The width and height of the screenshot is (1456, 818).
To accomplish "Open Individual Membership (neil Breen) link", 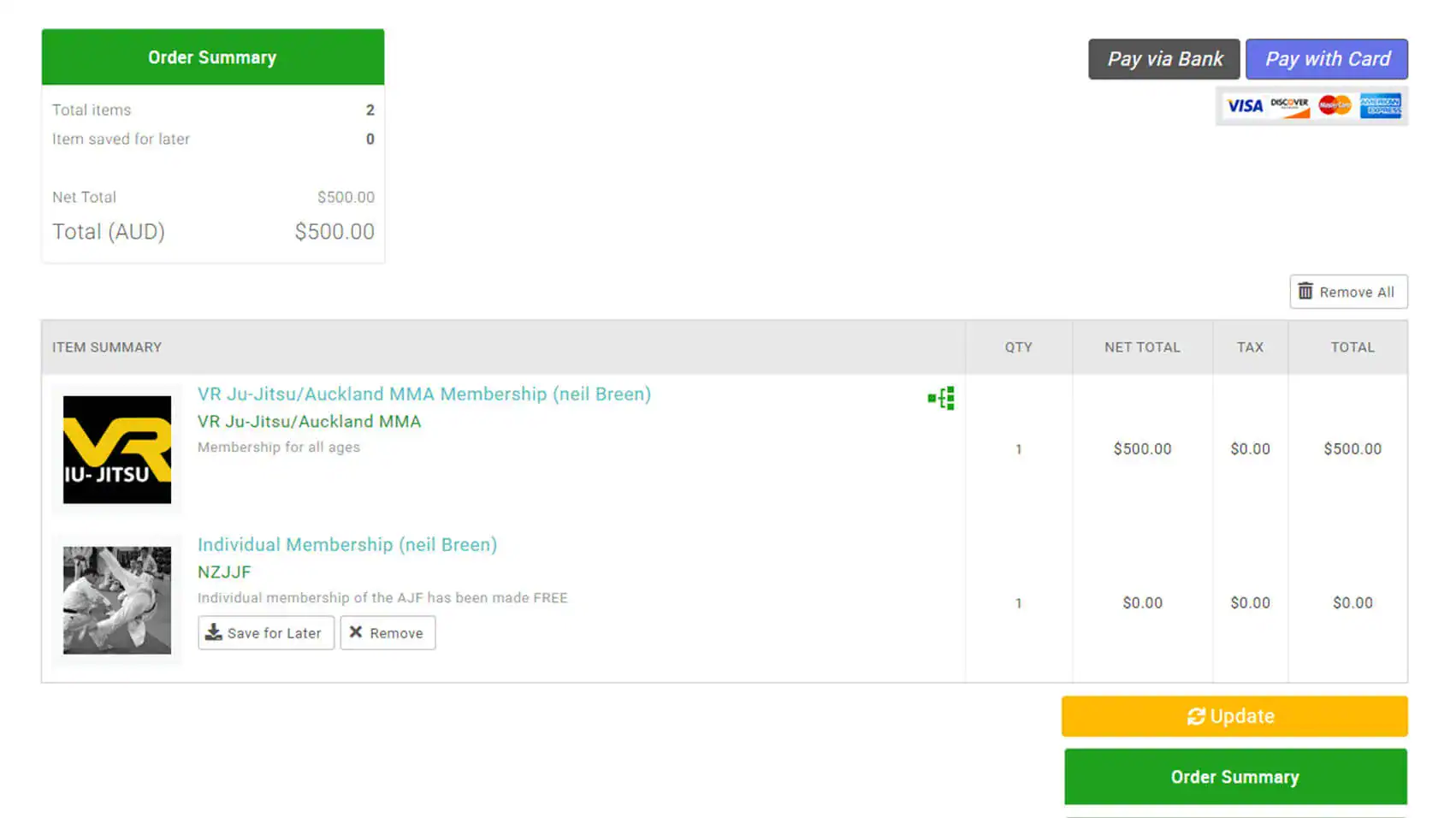I will pos(346,544).
